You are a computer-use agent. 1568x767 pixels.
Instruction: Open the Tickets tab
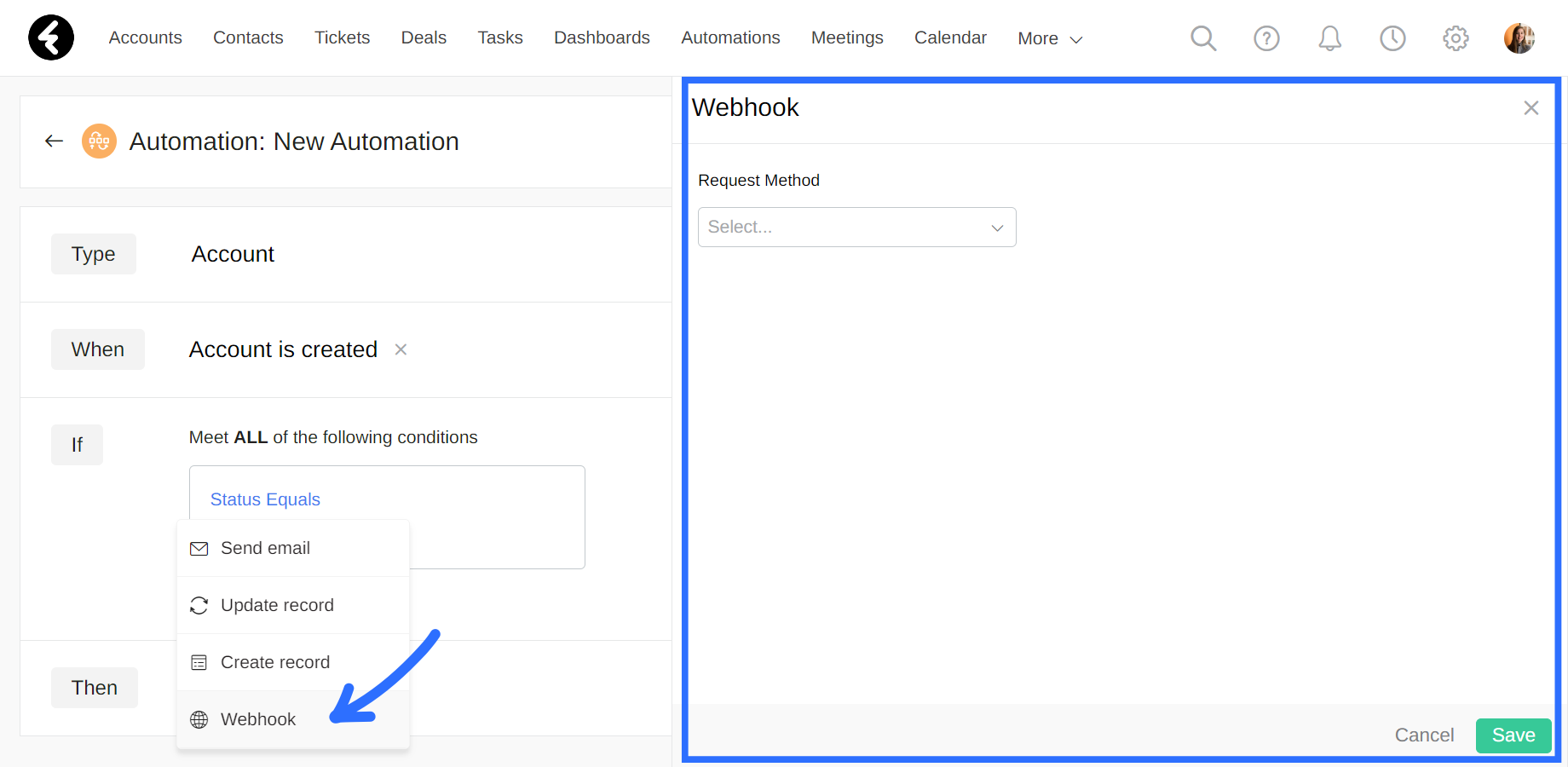click(343, 37)
